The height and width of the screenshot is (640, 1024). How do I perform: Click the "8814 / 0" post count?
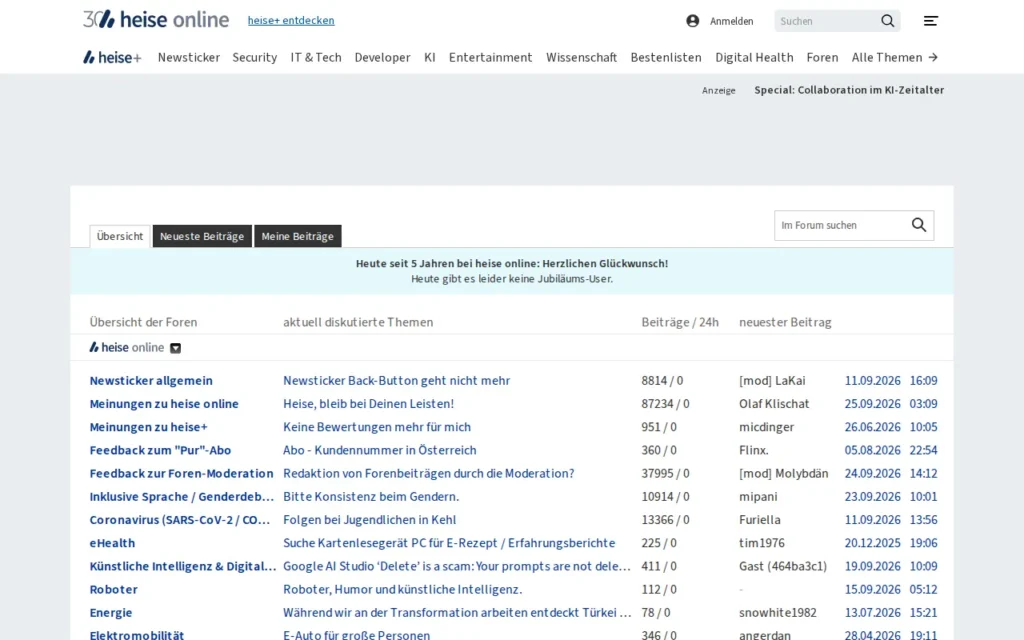[662, 381]
